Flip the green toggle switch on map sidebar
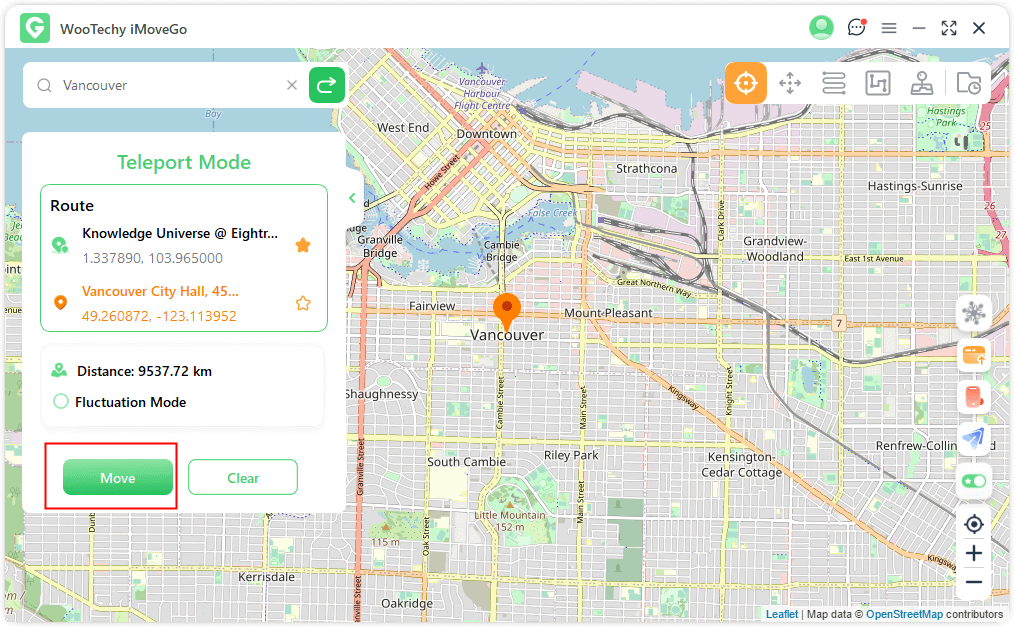This screenshot has height=627, width=1014. pyautogui.click(x=973, y=481)
